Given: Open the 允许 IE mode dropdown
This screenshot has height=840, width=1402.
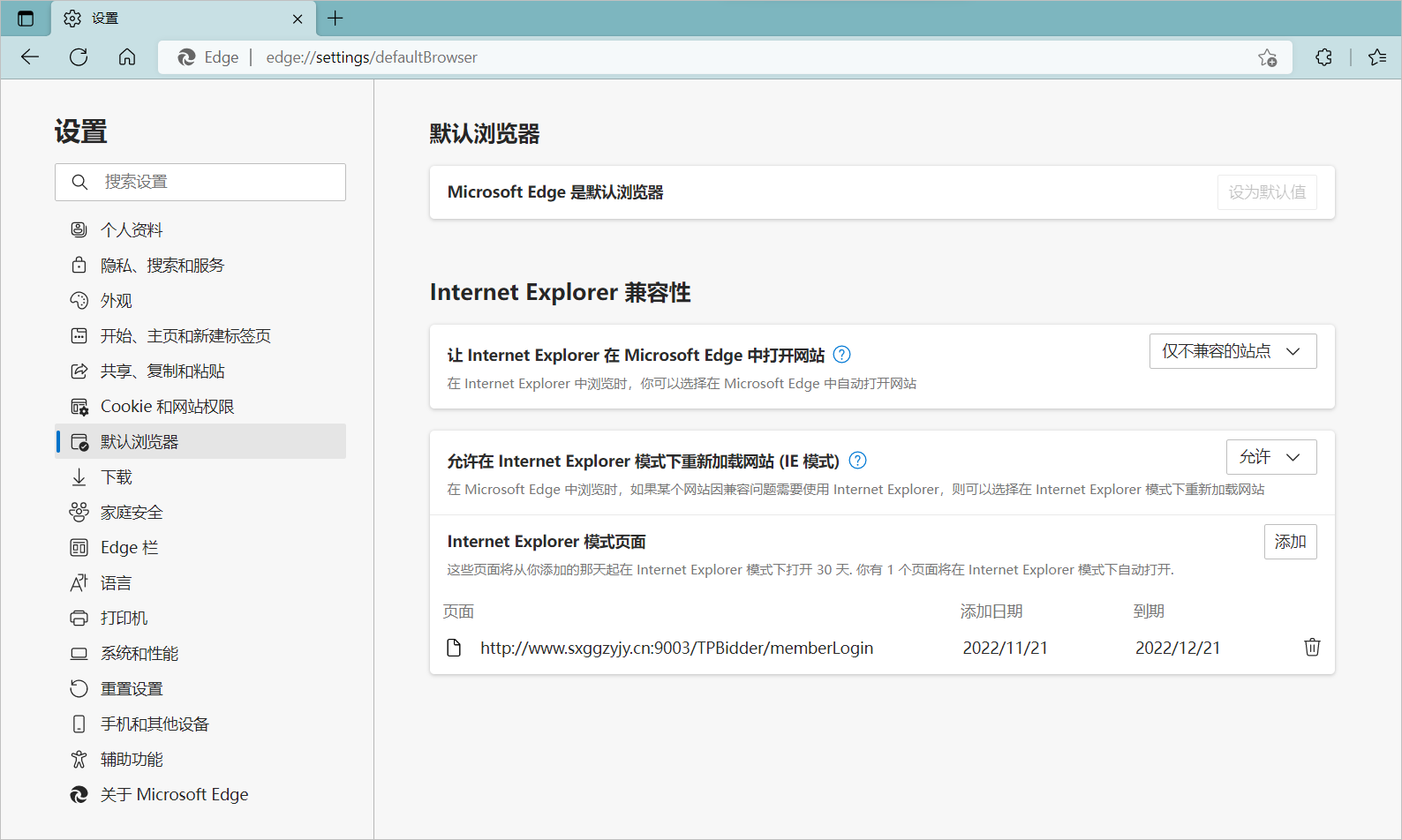Looking at the screenshot, I should pyautogui.click(x=1271, y=457).
